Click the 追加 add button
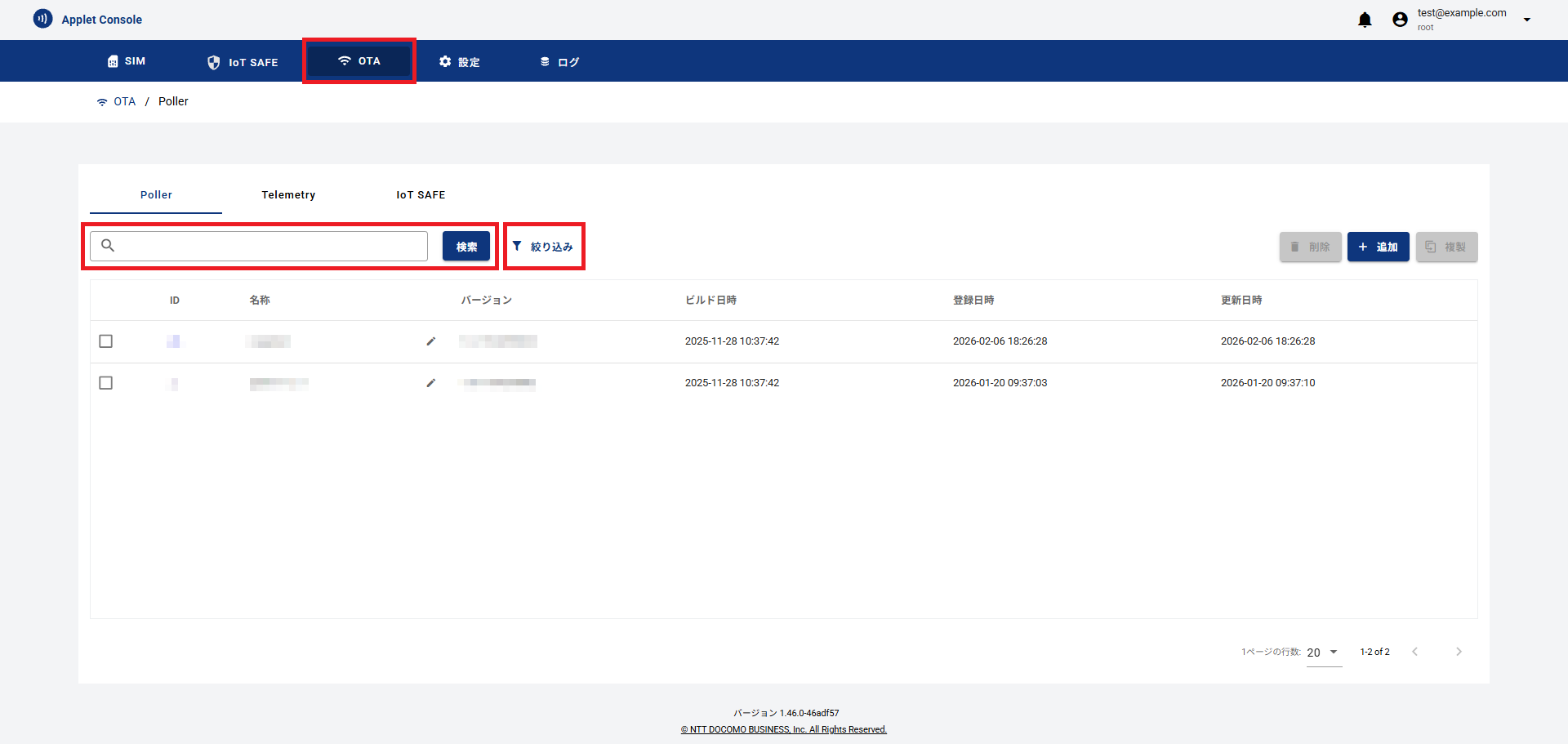 pos(1378,247)
